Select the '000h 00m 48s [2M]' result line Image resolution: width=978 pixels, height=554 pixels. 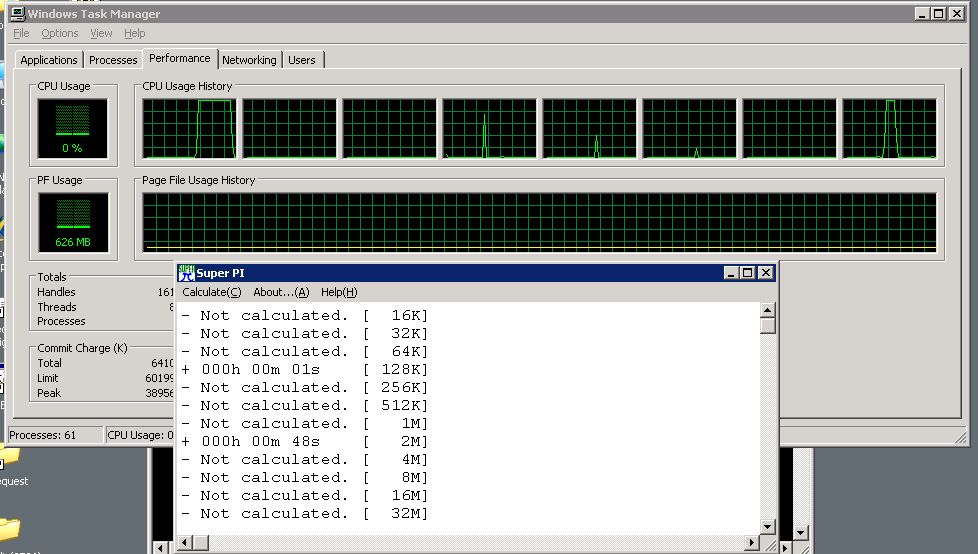[304, 441]
